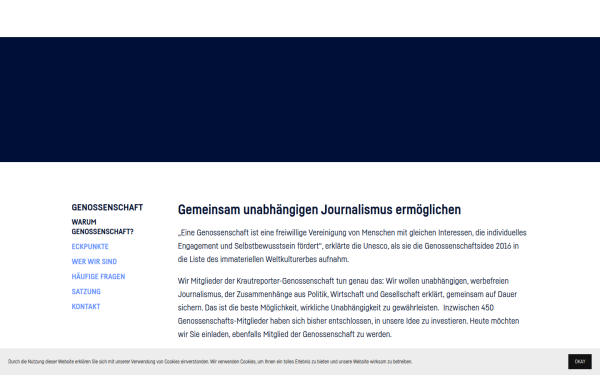The width and height of the screenshot is (600, 375).
Task: Select the Satzung sidebar link
Action: coord(86,292)
